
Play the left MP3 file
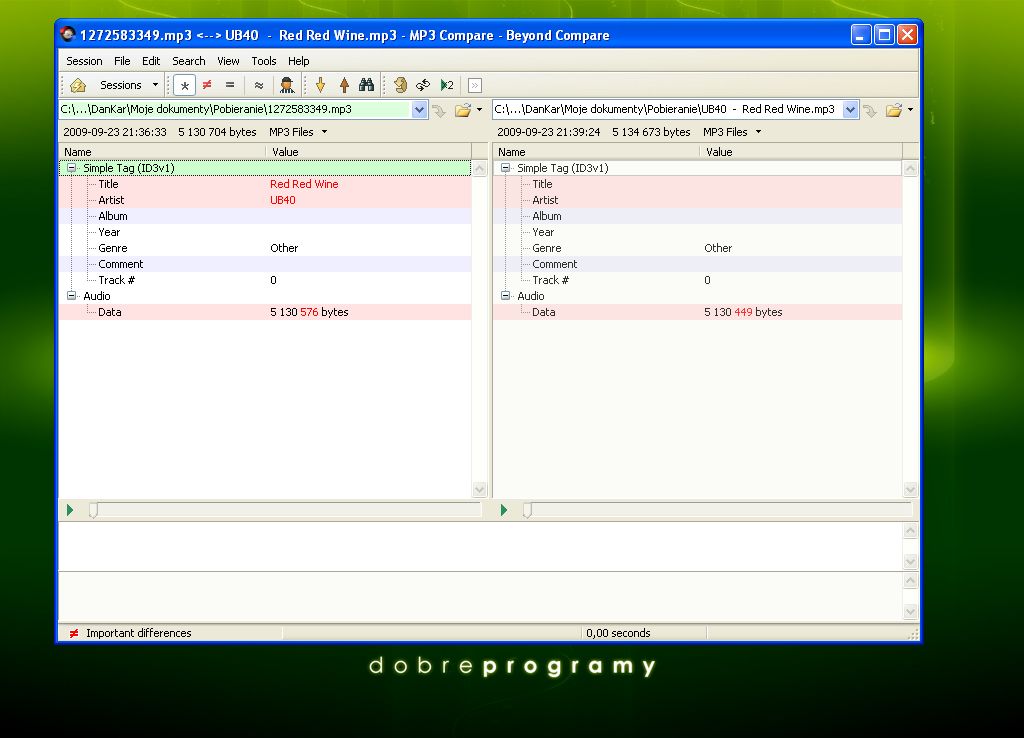[70, 510]
